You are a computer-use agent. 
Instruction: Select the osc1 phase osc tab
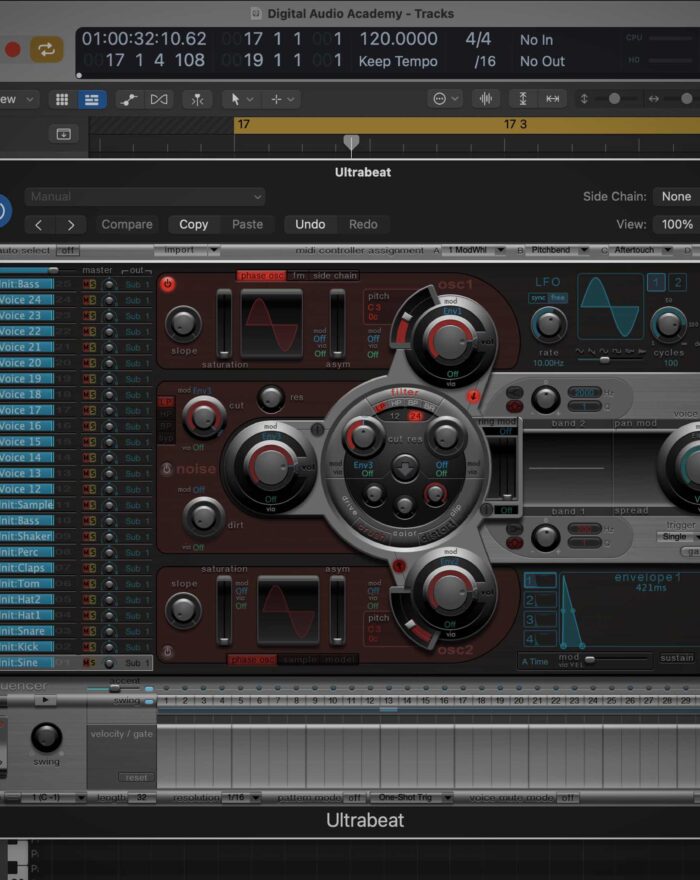[261, 276]
